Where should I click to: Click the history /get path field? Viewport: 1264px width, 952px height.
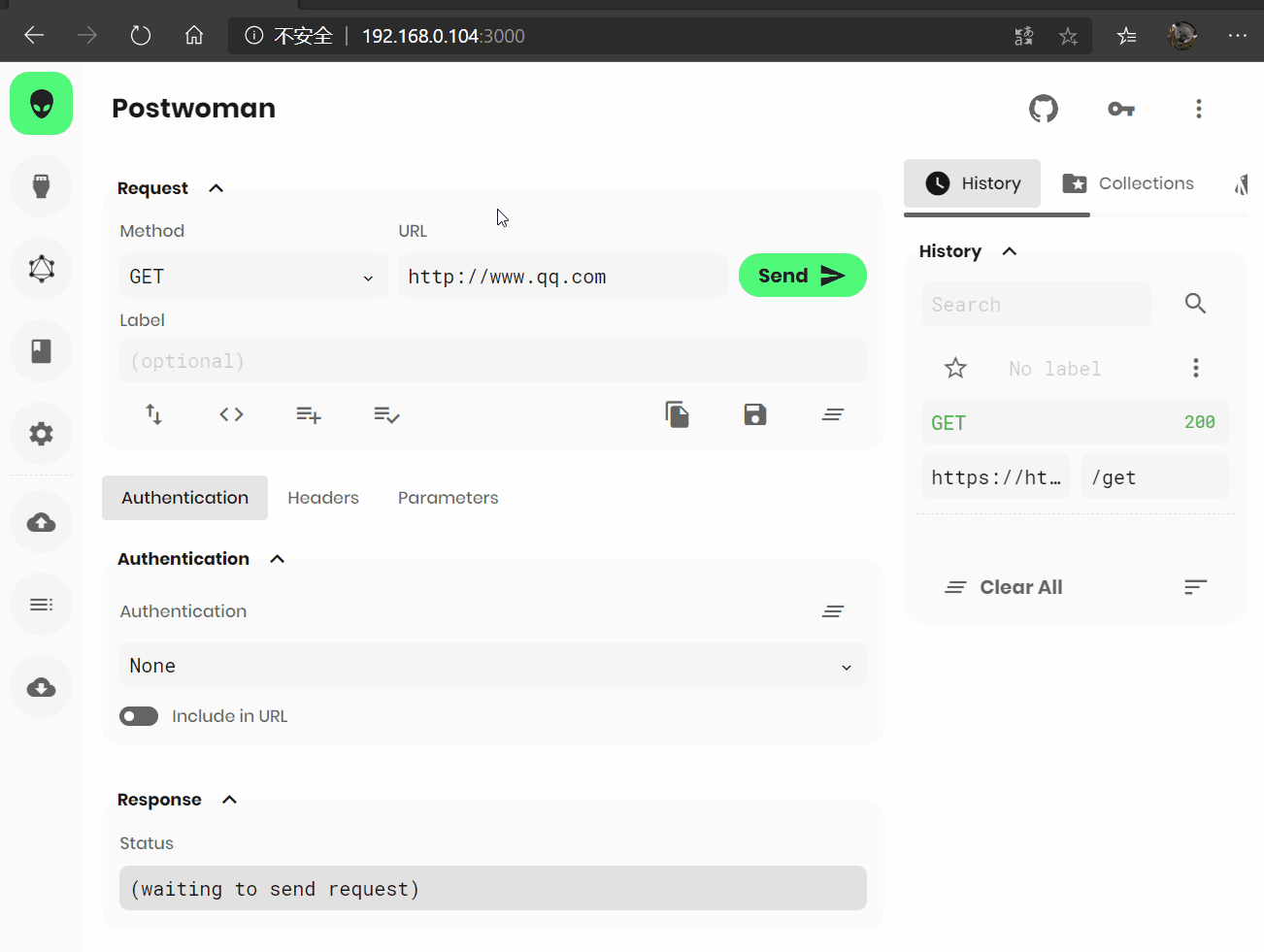(x=1155, y=476)
